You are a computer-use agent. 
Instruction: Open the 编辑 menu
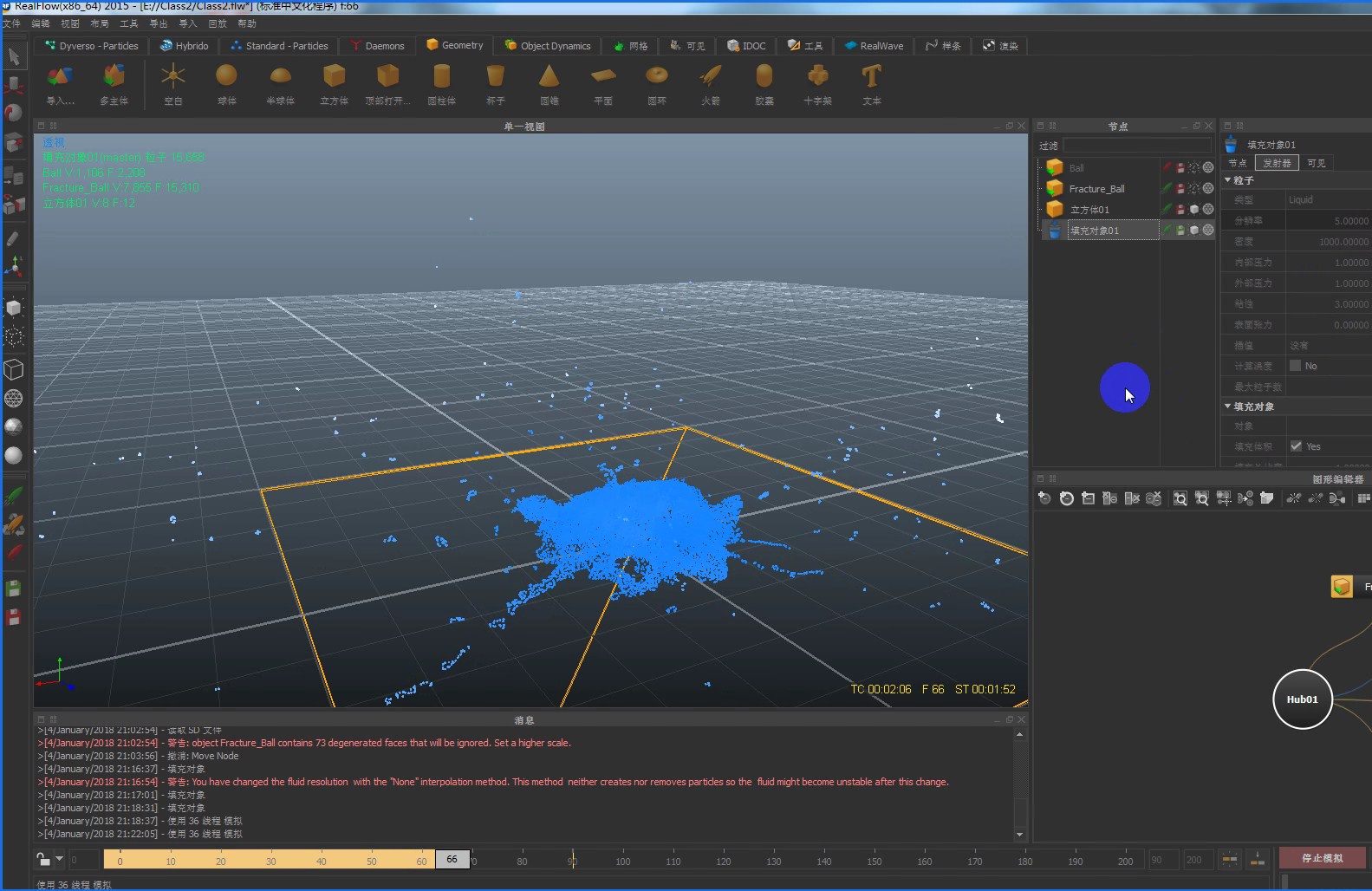tap(41, 23)
